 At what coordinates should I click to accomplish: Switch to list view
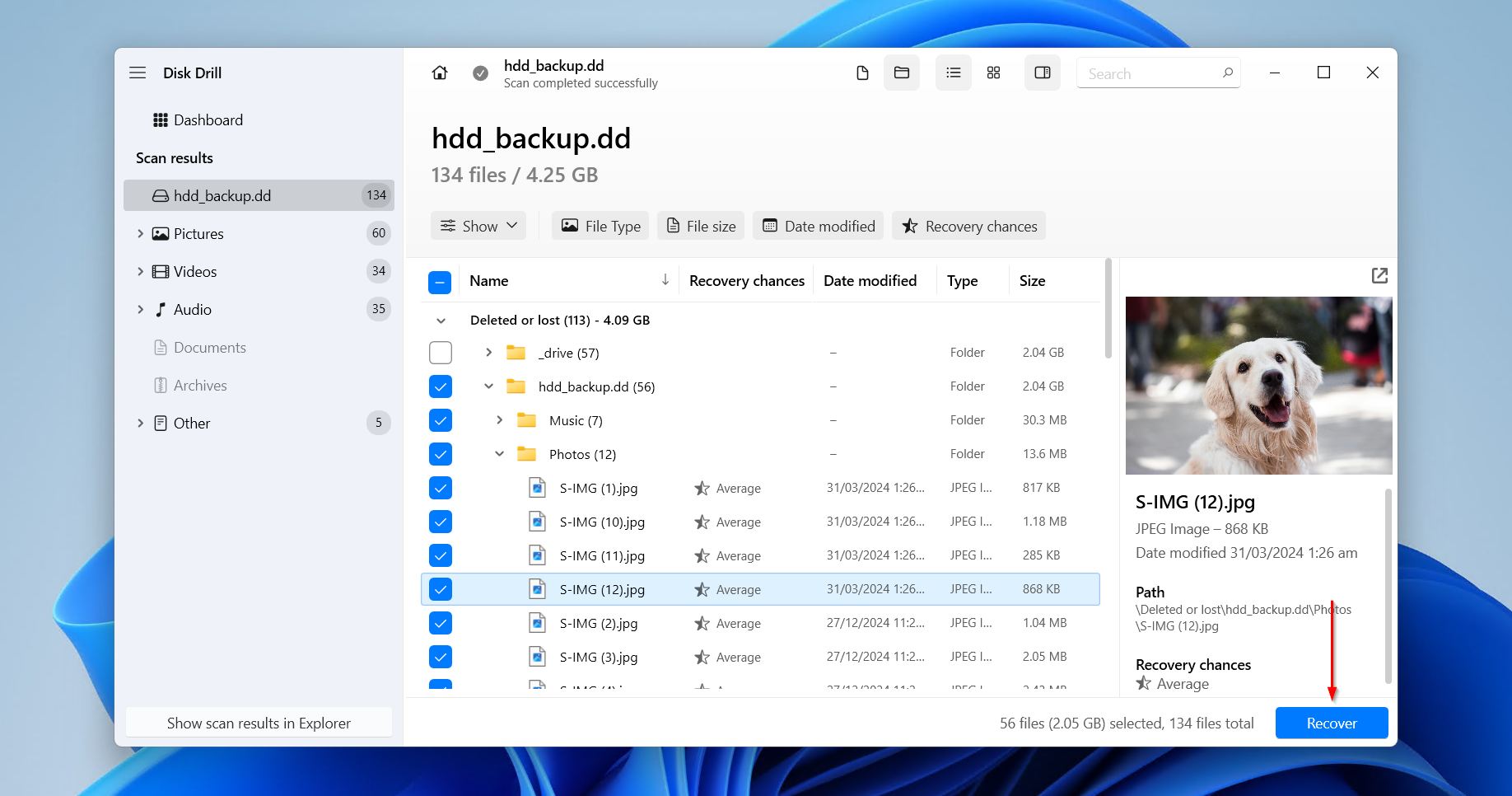tap(953, 73)
